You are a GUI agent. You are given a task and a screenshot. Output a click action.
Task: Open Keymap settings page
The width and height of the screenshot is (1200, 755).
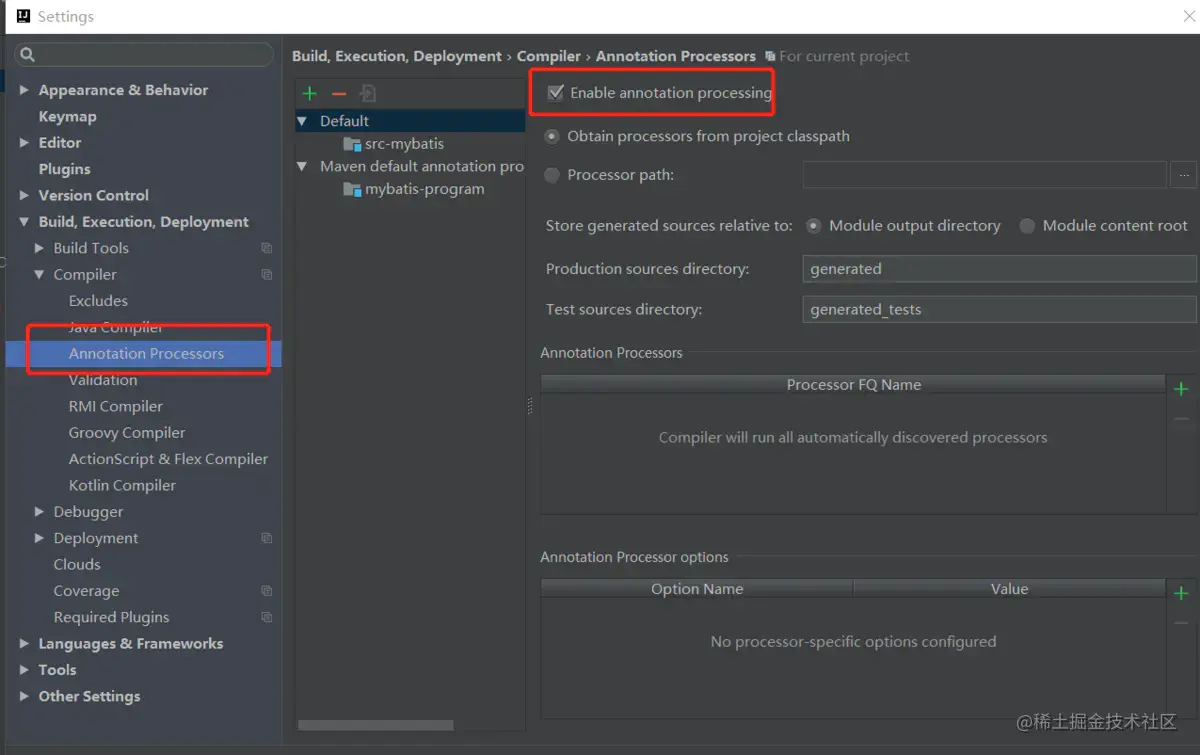[67, 116]
